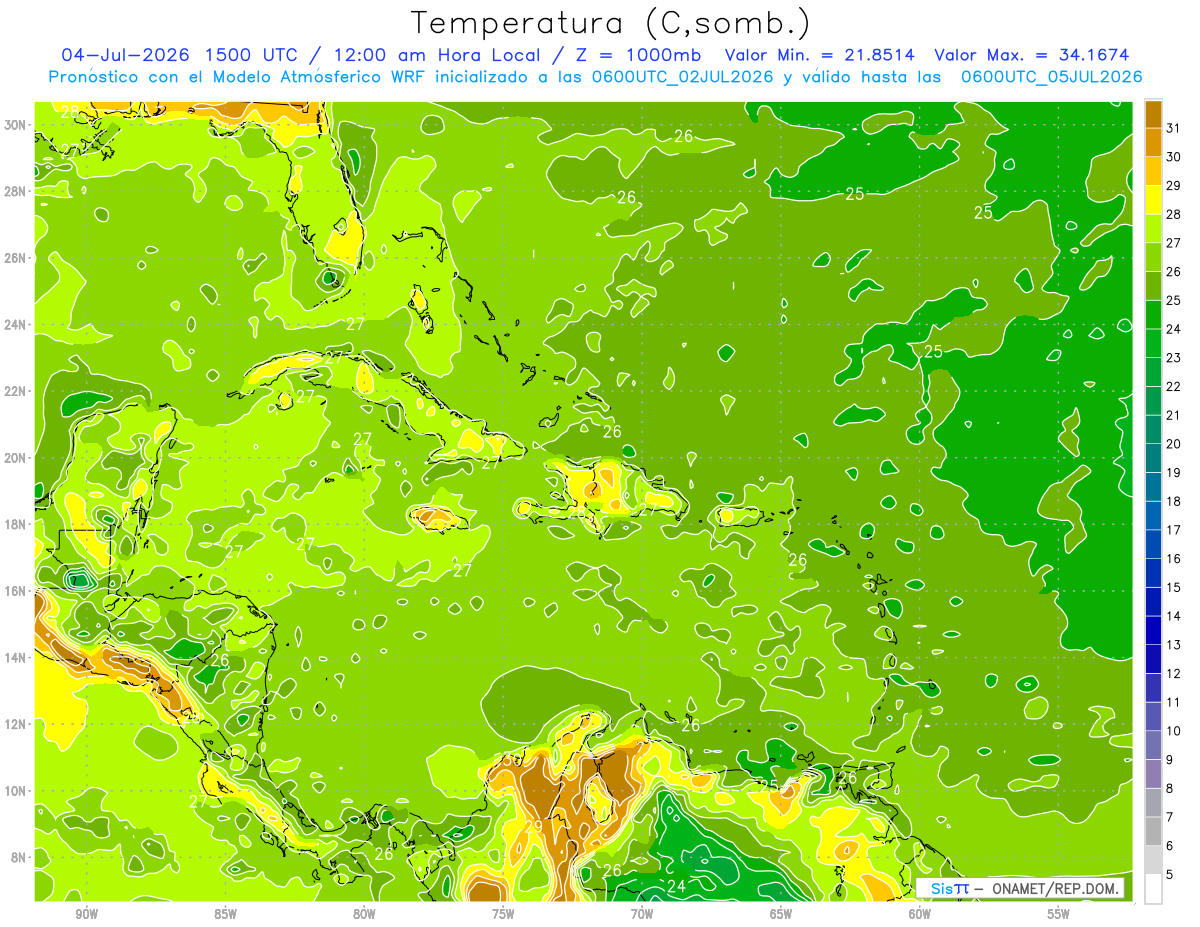The width and height of the screenshot is (1200, 927).
Task: Click the 18N latitude axis label
Action: point(16,524)
